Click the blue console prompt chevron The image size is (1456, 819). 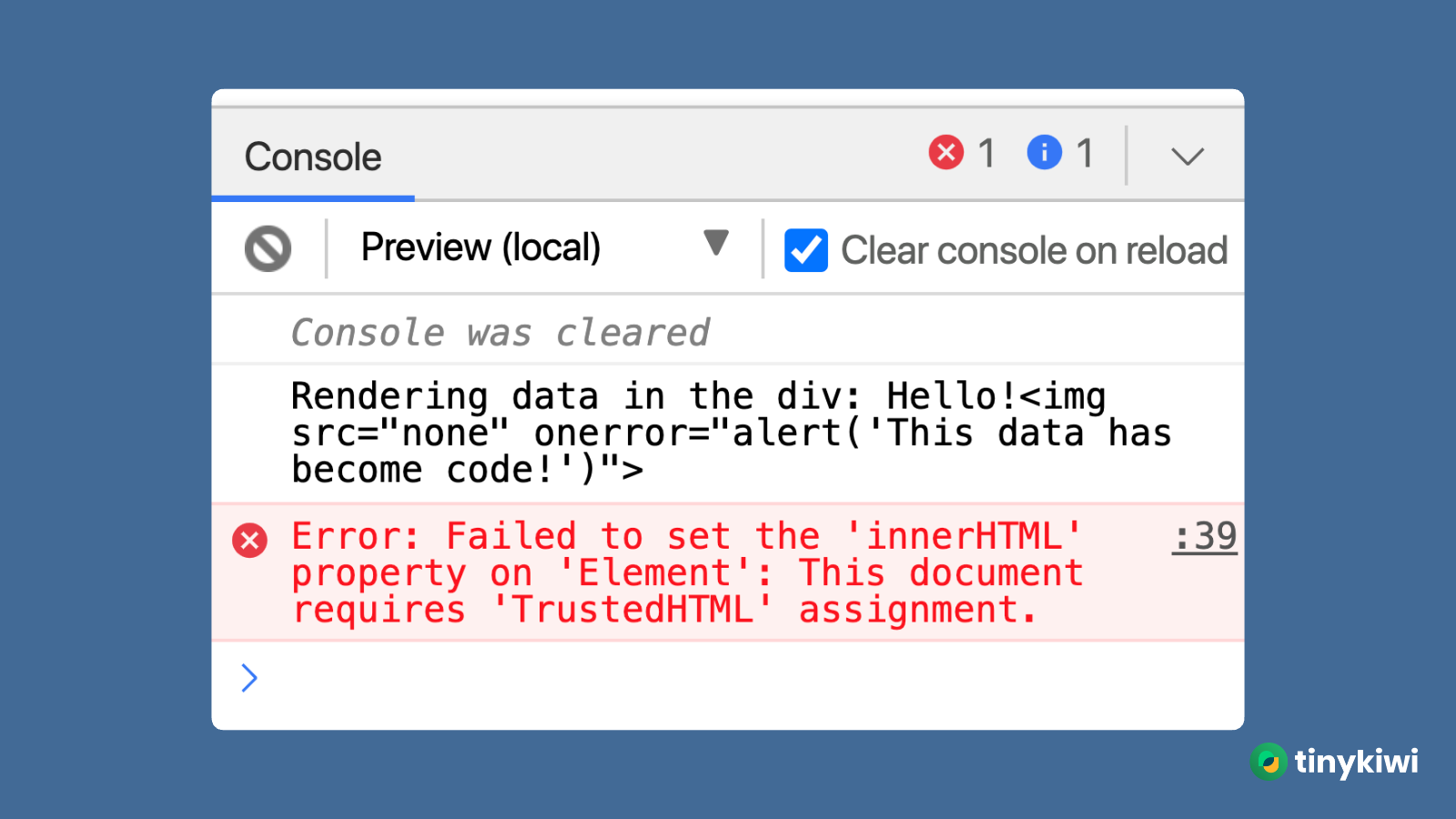pos(248,678)
